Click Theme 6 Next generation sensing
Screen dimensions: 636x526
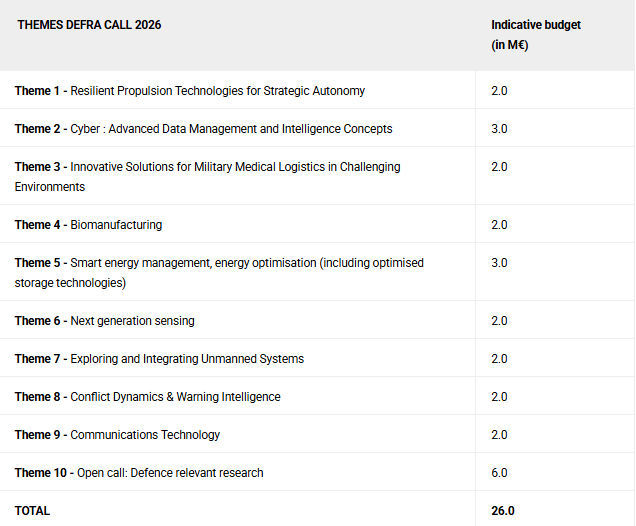coord(104,321)
